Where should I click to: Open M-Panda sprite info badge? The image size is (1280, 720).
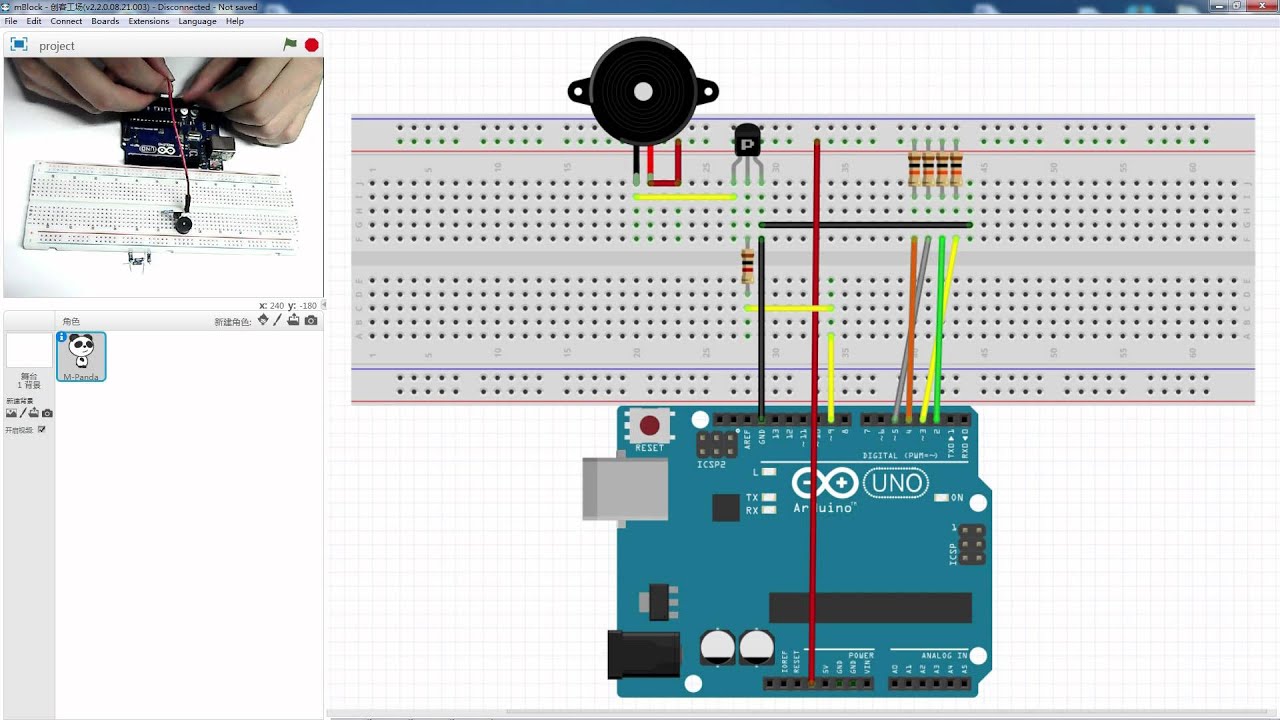click(62, 337)
